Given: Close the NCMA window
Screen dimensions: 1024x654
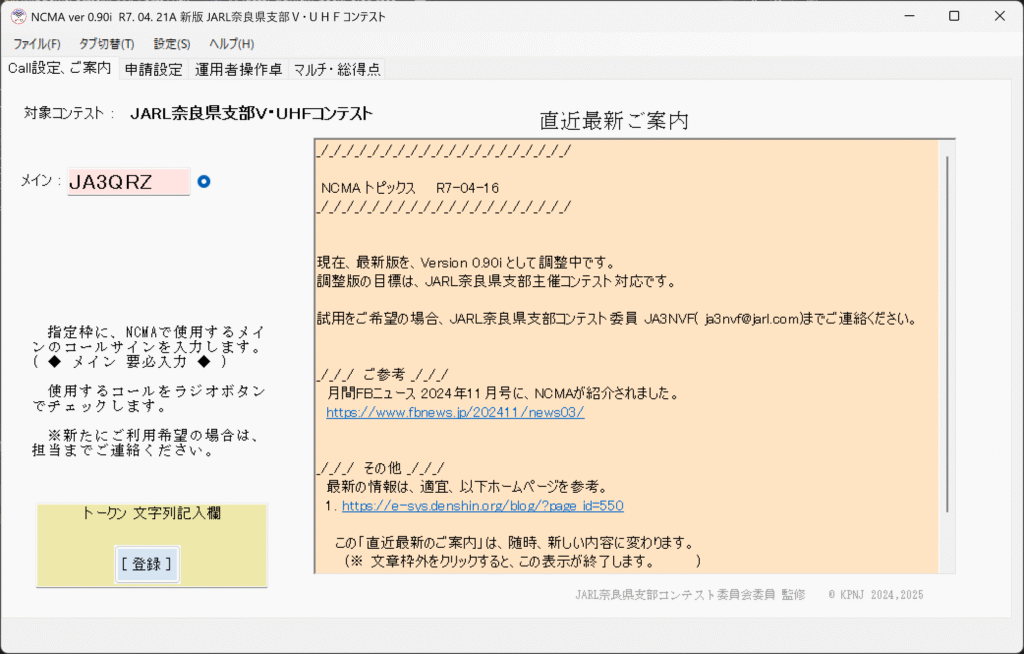Looking at the screenshot, I should click(x=1000, y=16).
